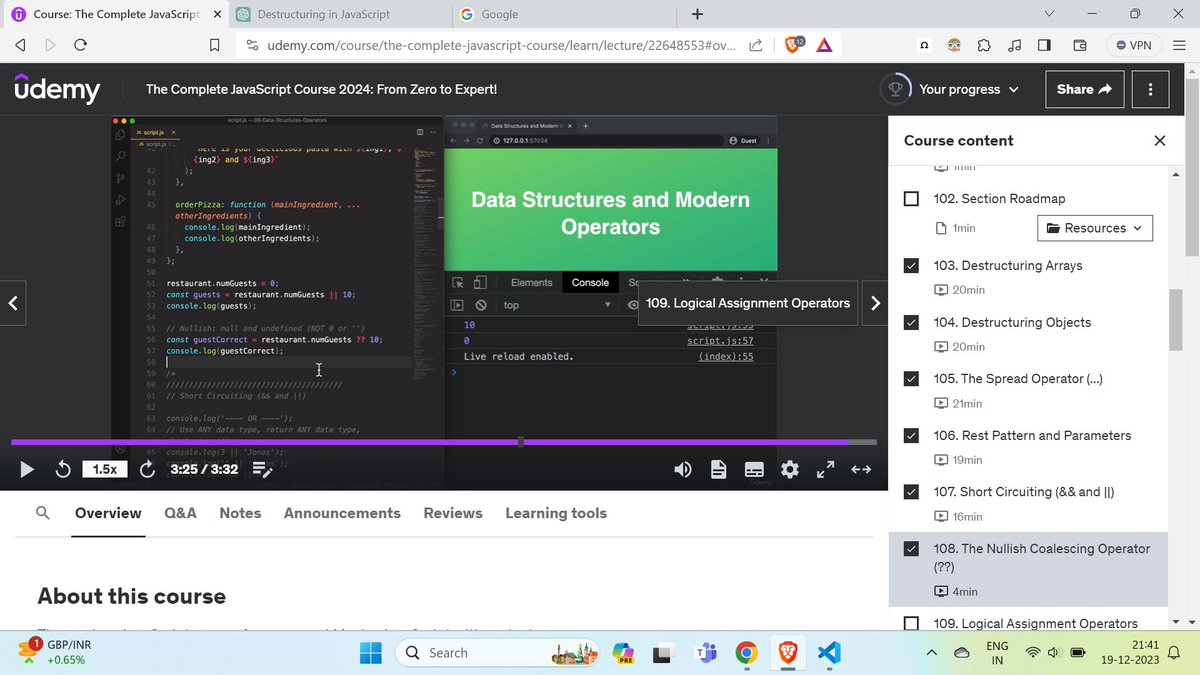Toggle expanded theater view
This screenshot has width=1200, height=675.
point(861,469)
